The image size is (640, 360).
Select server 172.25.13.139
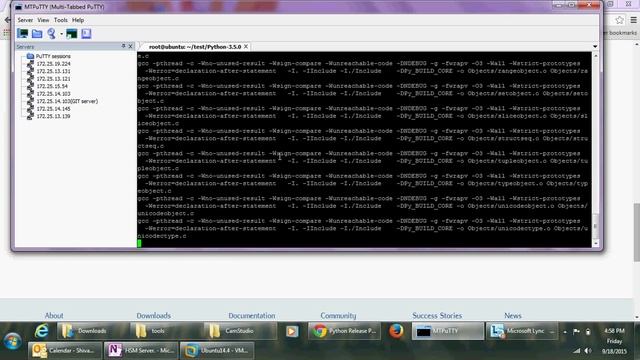click(53, 116)
